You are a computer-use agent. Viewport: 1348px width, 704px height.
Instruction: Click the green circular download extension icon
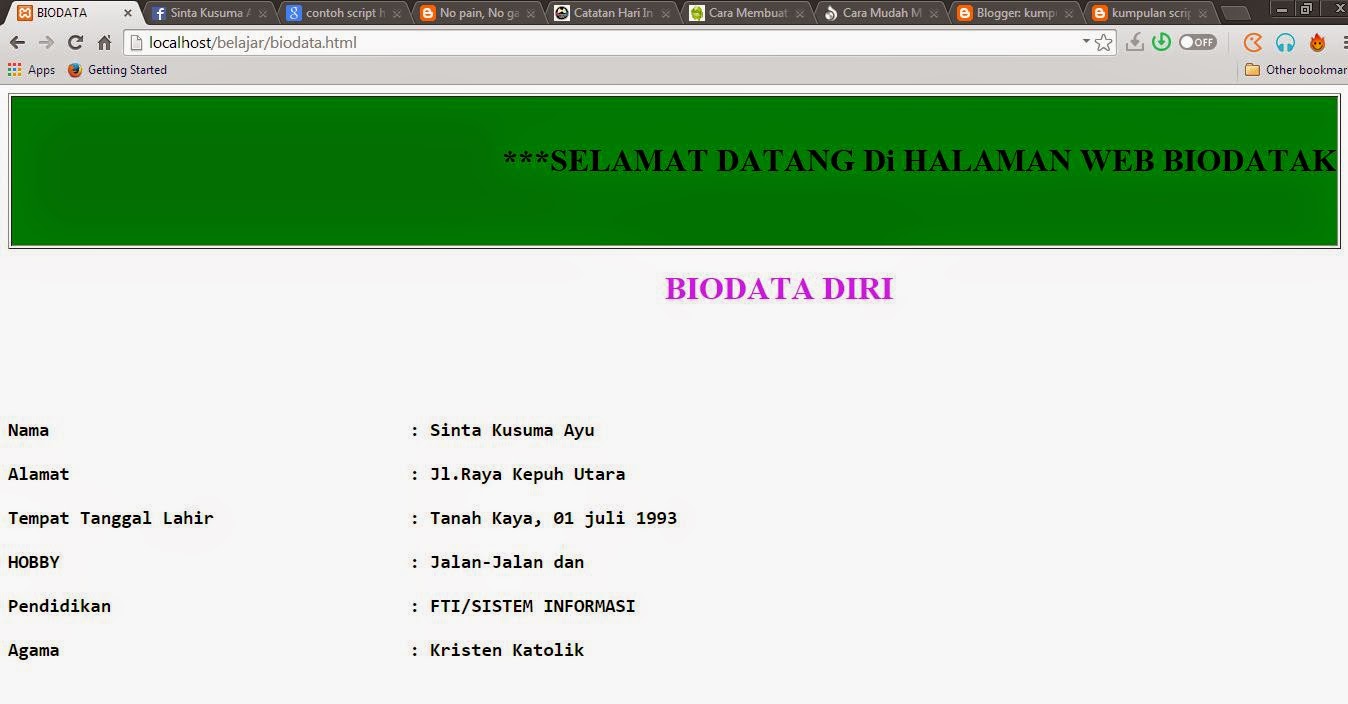tap(1162, 42)
